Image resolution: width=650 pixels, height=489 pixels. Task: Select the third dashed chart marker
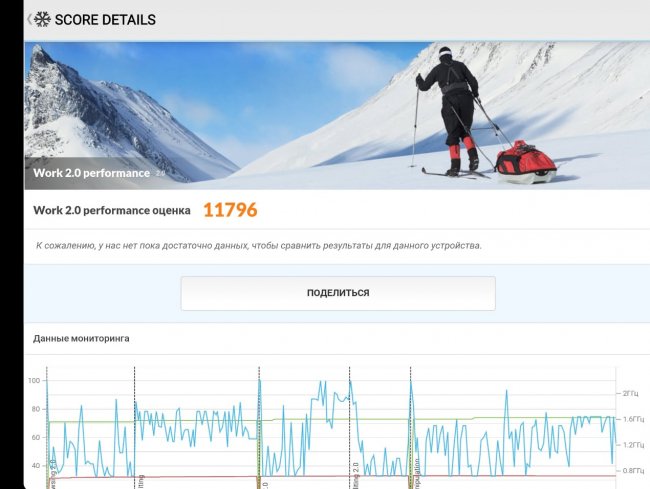pos(259,425)
